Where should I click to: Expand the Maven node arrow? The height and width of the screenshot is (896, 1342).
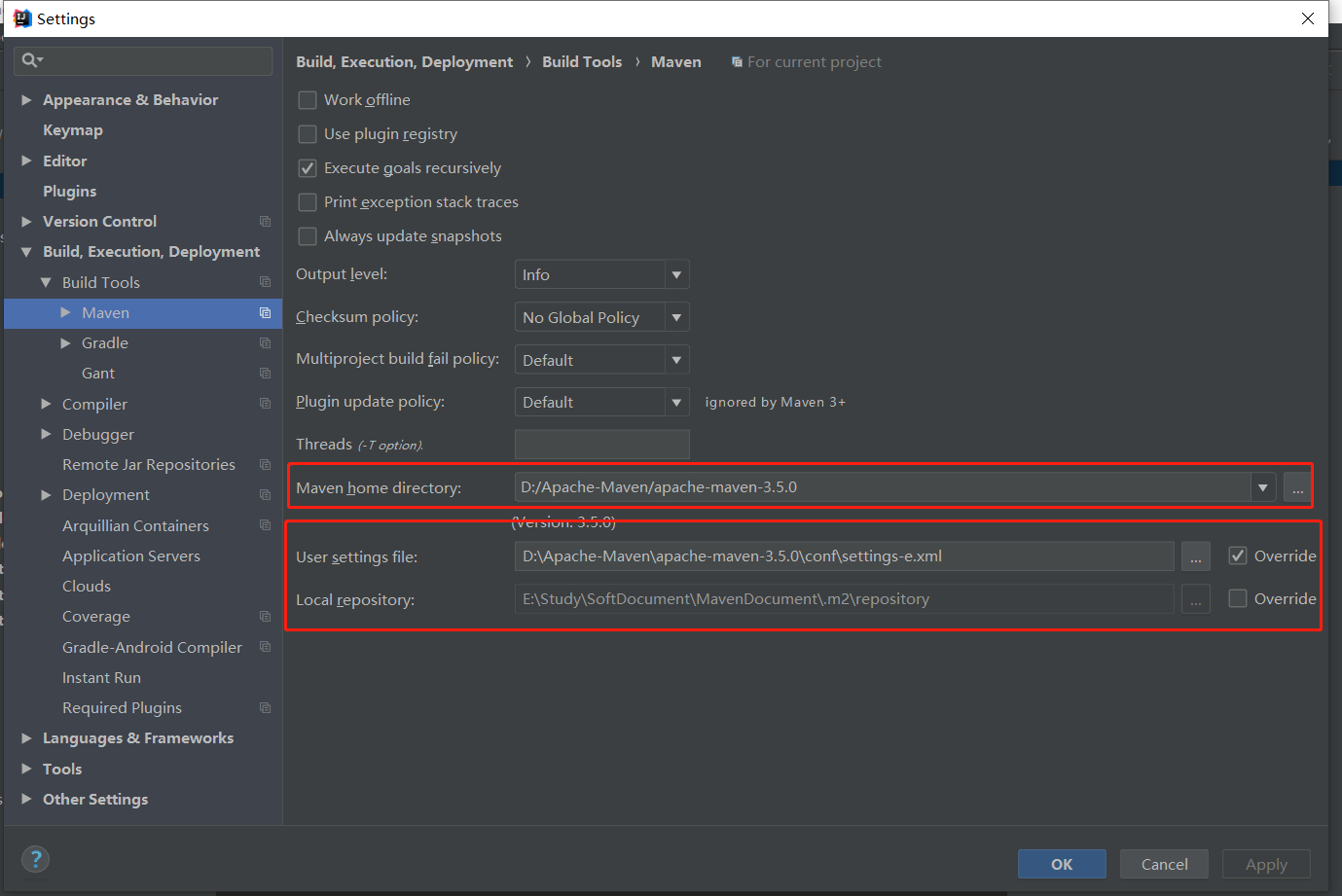pos(65,312)
